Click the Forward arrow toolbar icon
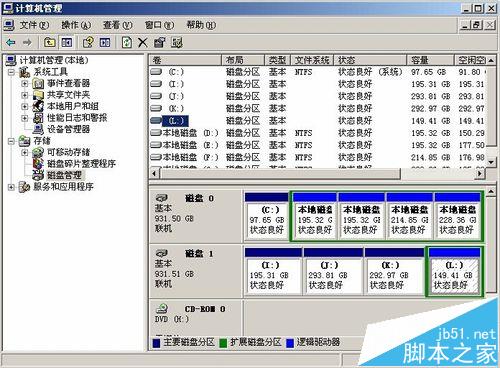This screenshot has width=500, height=368. (27, 42)
